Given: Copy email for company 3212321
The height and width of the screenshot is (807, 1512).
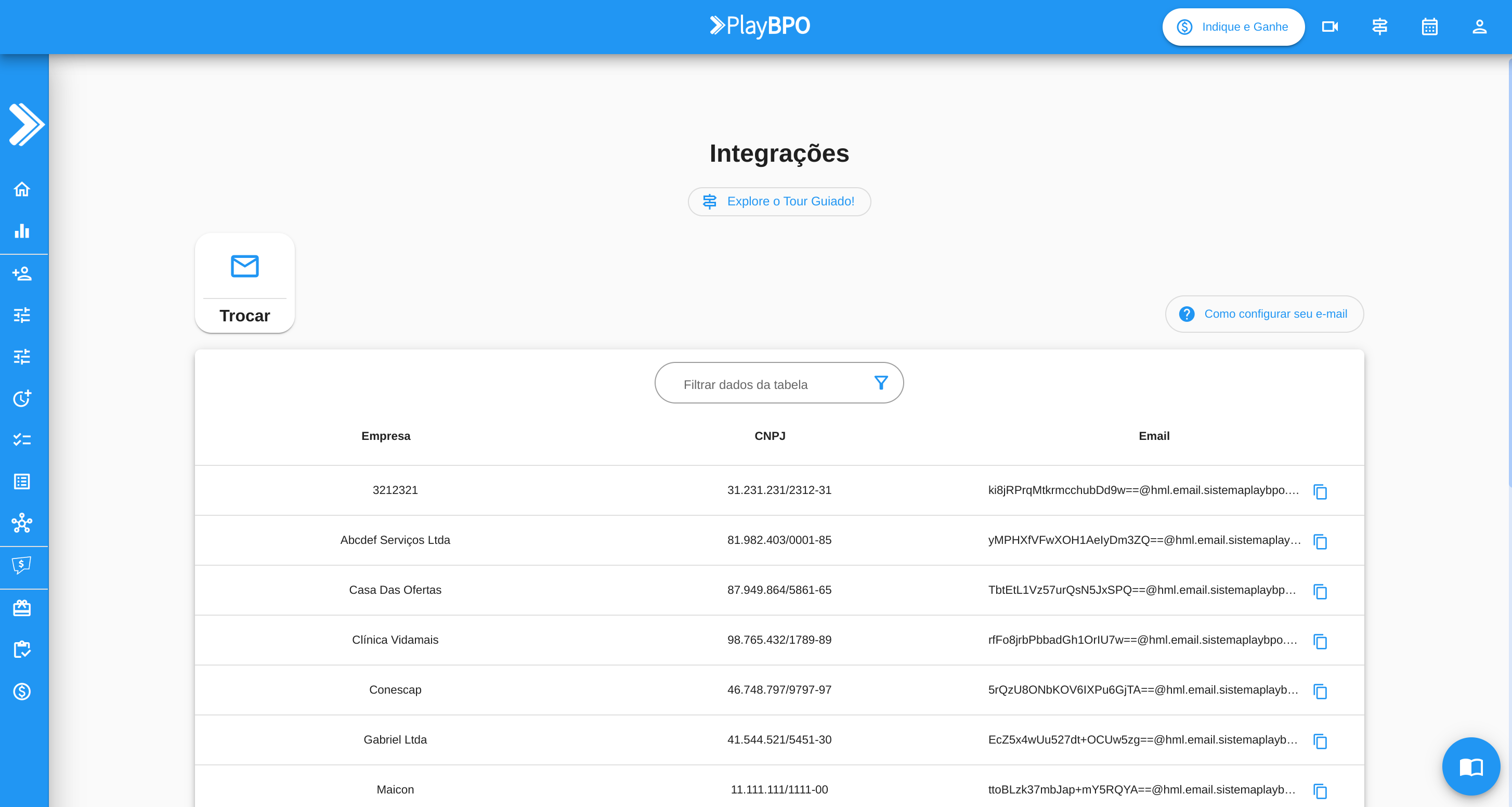Looking at the screenshot, I should [1321, 492].
